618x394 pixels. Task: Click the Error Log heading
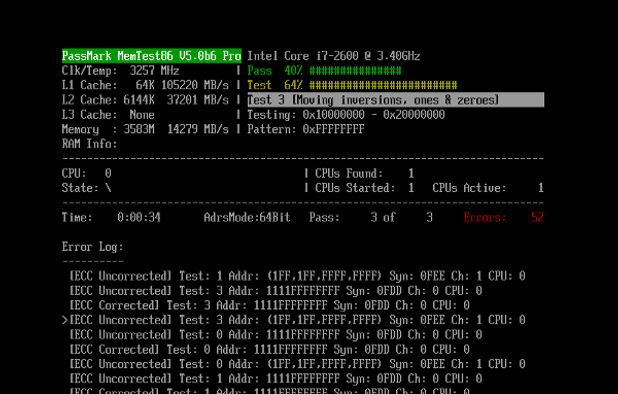tap(93, 247)
